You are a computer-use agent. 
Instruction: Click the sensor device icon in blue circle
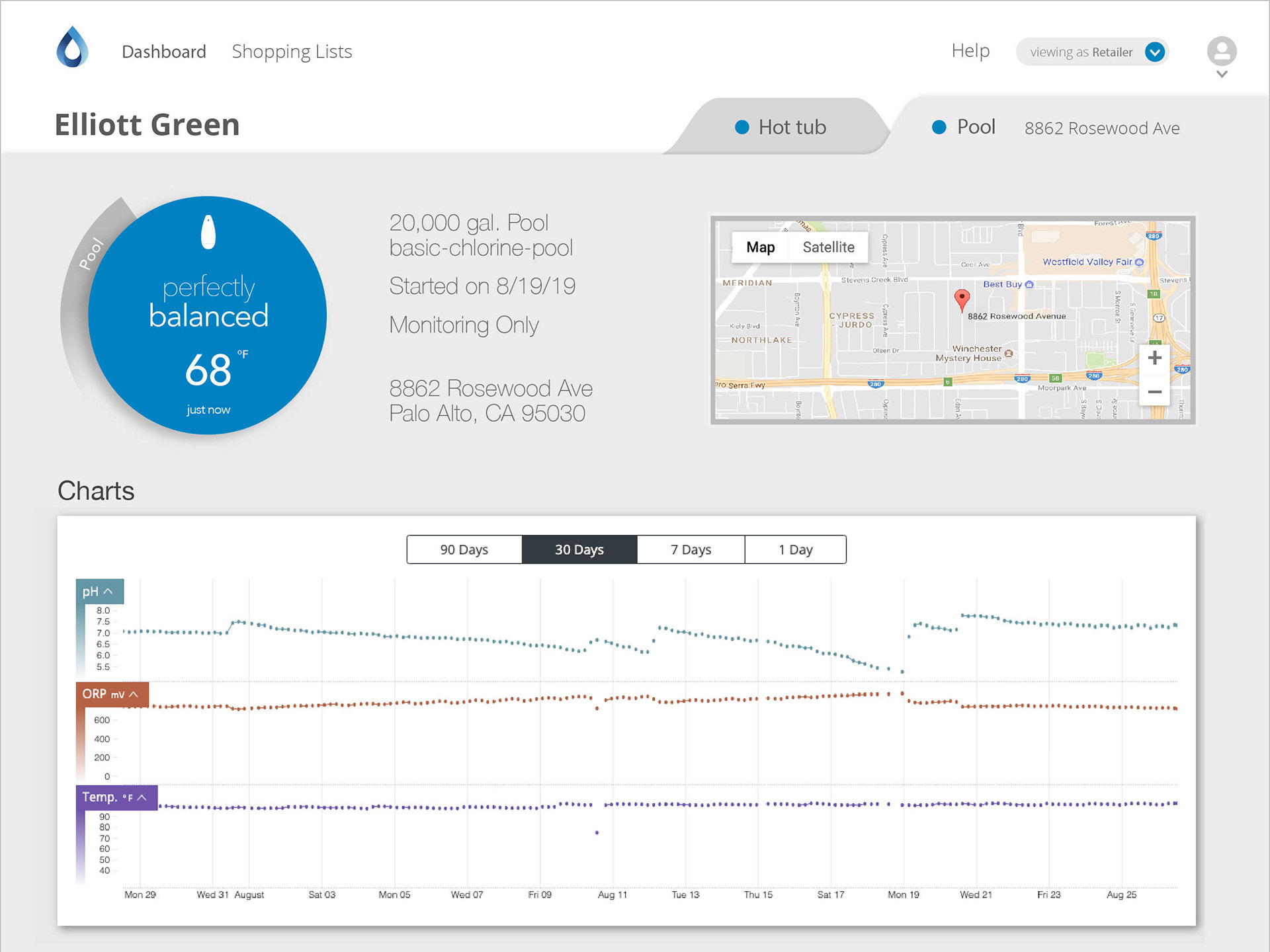[208, 232]
